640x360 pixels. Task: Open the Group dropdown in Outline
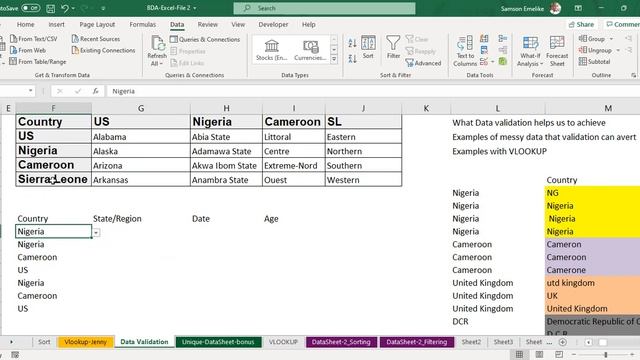point(611,39)
